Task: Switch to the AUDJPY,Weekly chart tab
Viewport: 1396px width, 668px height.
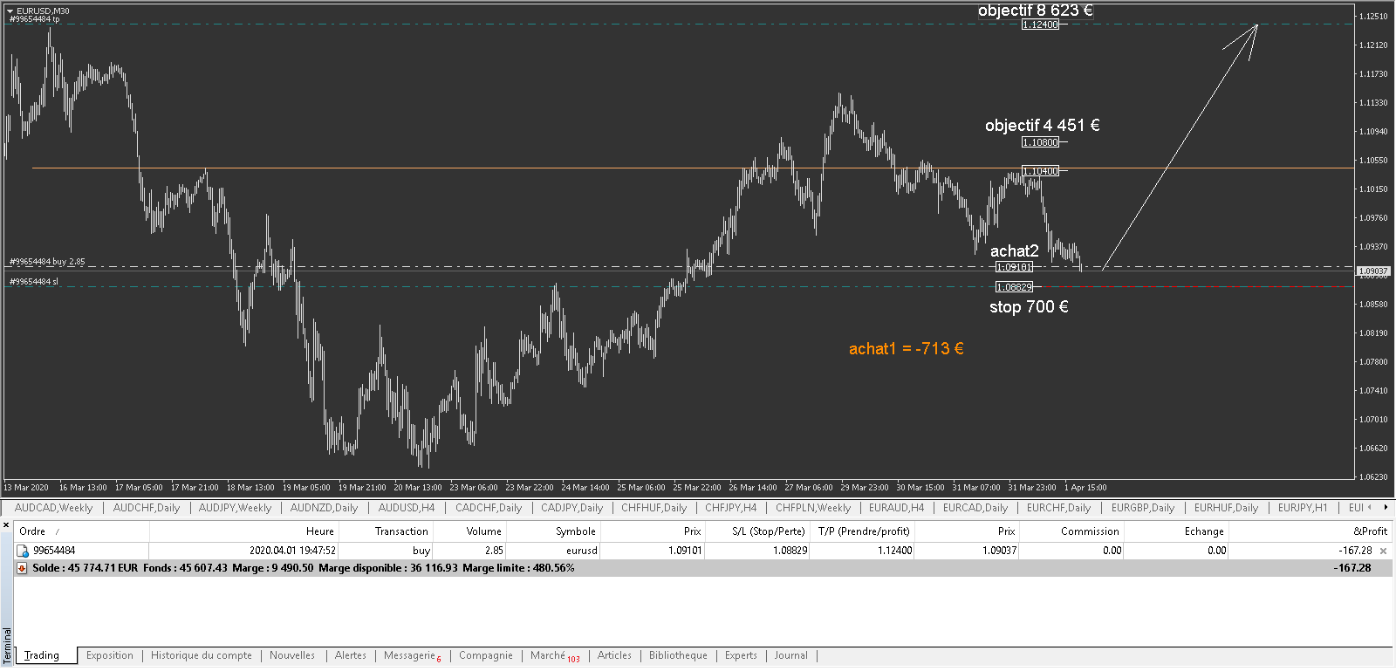Action: click(x=234, y=508)
